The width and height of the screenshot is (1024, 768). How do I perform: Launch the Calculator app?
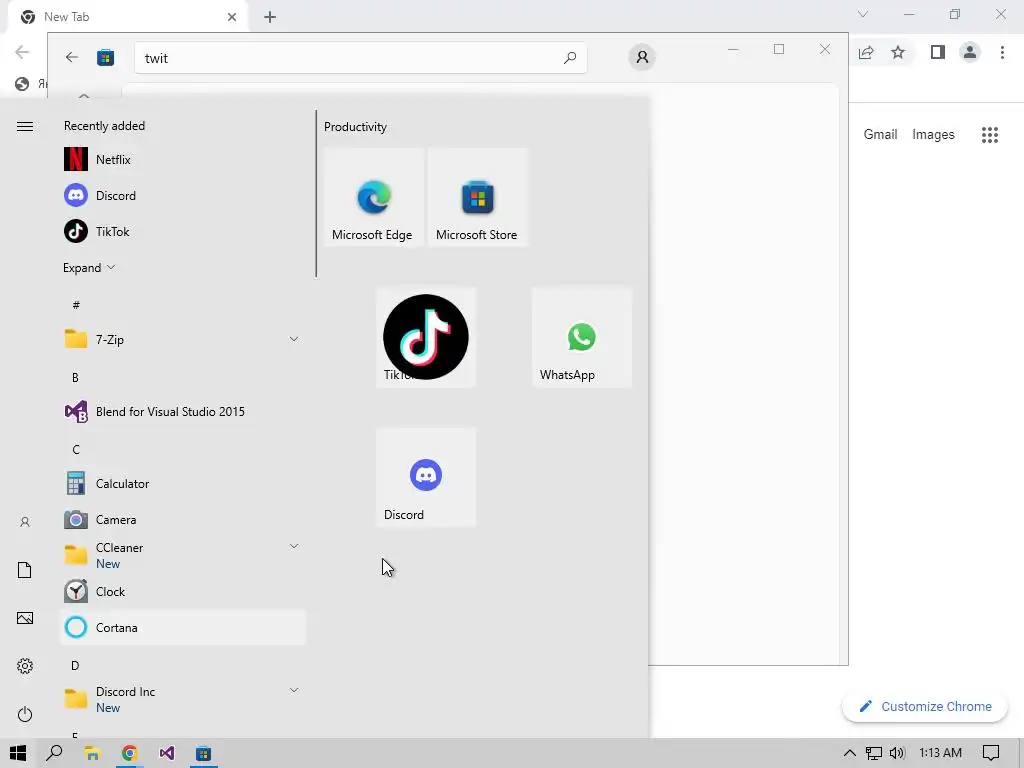pyautogui.click(x=183, y=483)
